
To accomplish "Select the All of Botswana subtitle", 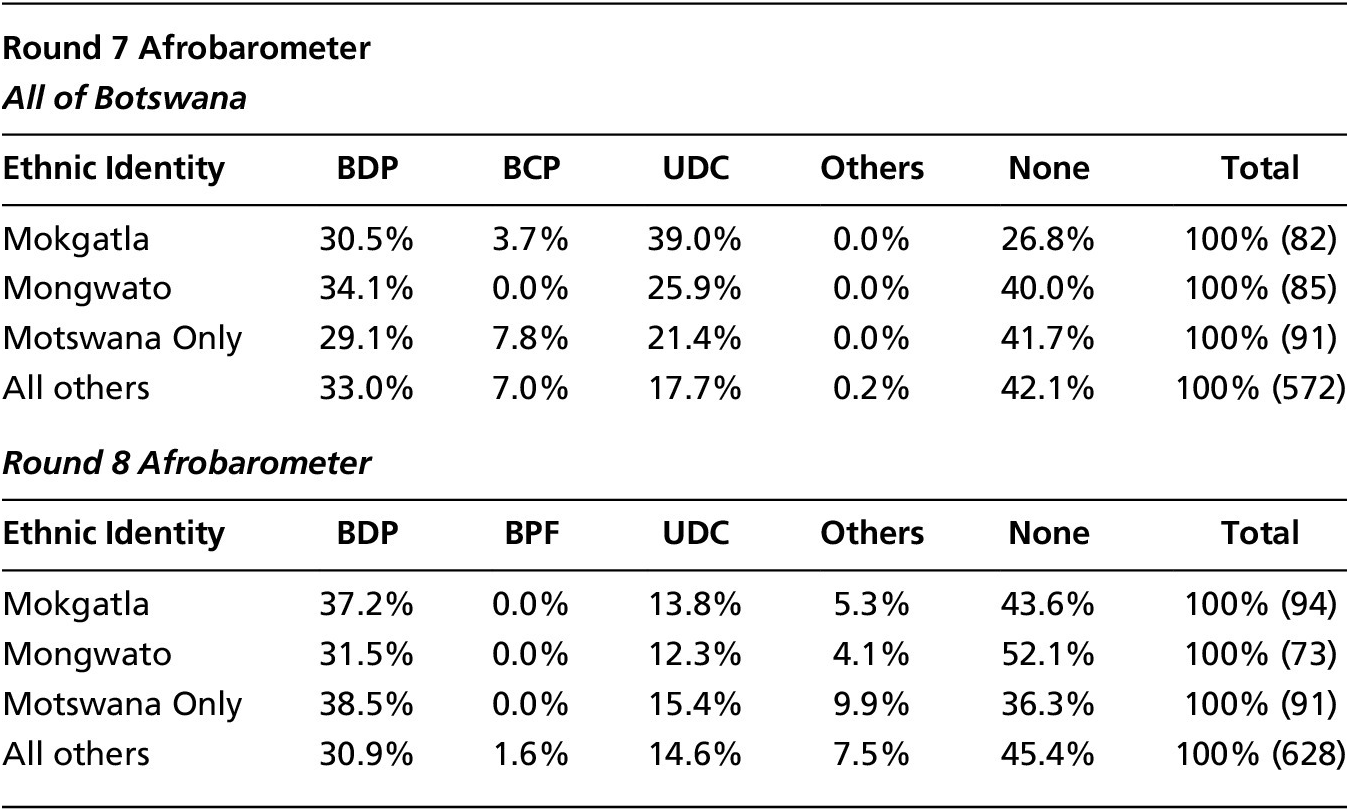I will (124, 99).
